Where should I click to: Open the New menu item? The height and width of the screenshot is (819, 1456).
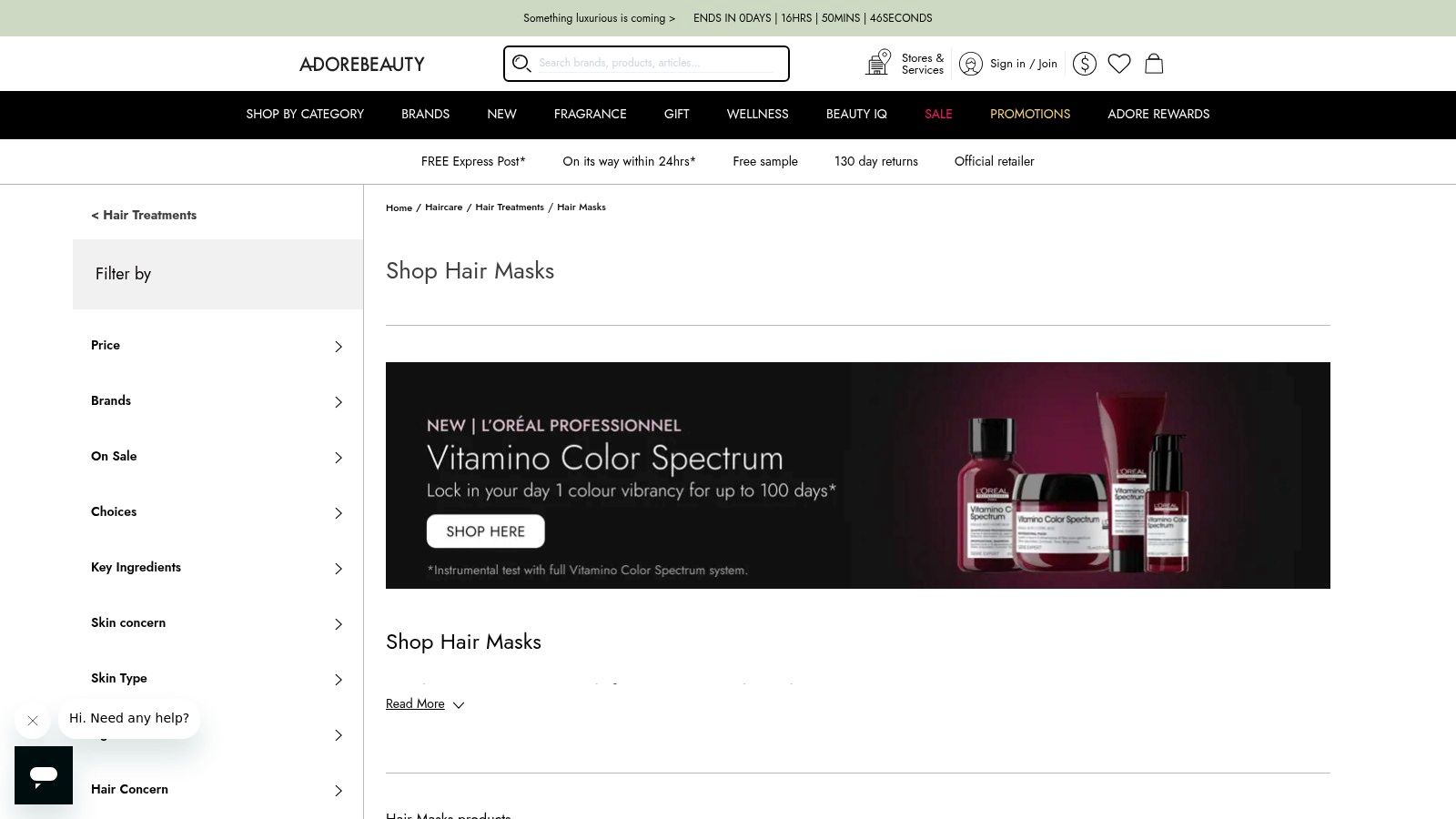[501, 115]
